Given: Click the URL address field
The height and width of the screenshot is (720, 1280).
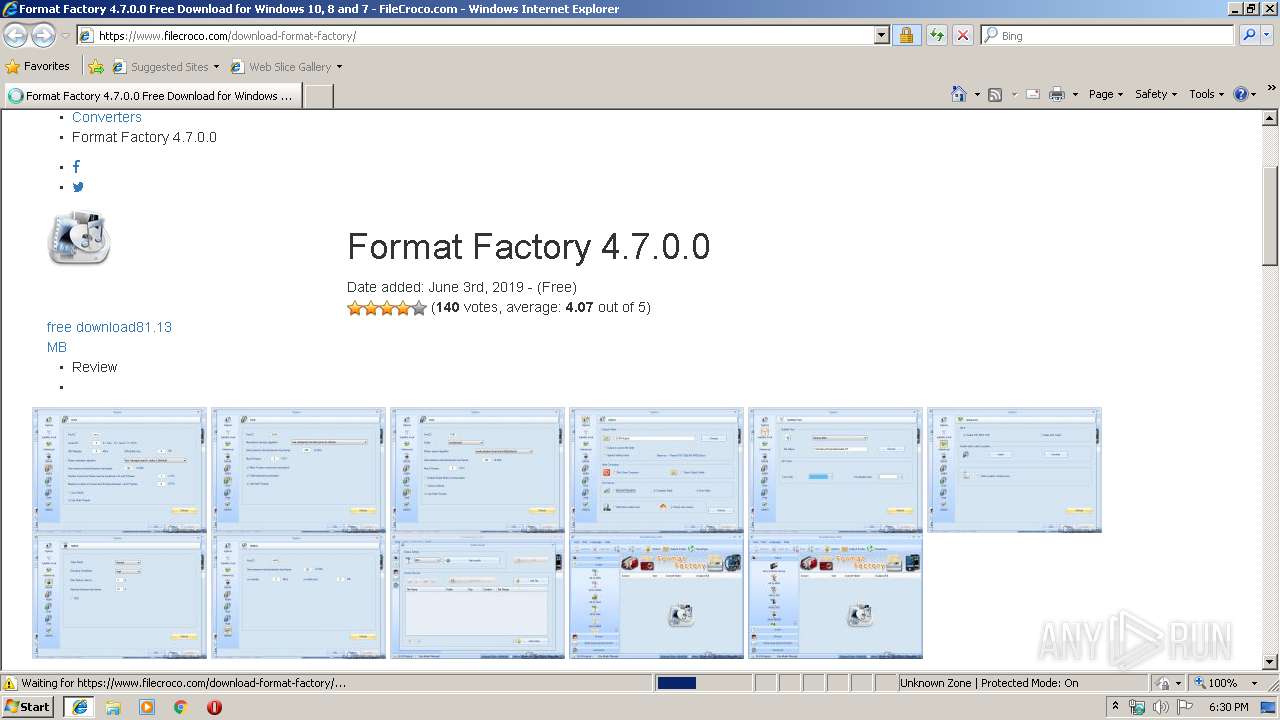Looking at the screenshot, I should 475,35.
